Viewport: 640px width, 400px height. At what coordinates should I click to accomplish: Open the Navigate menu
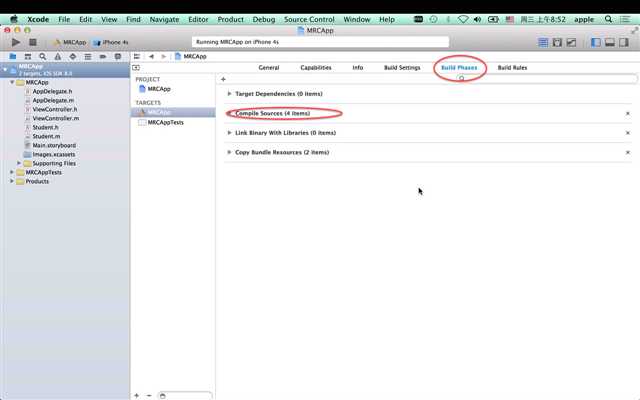click(x=164, y=19)
